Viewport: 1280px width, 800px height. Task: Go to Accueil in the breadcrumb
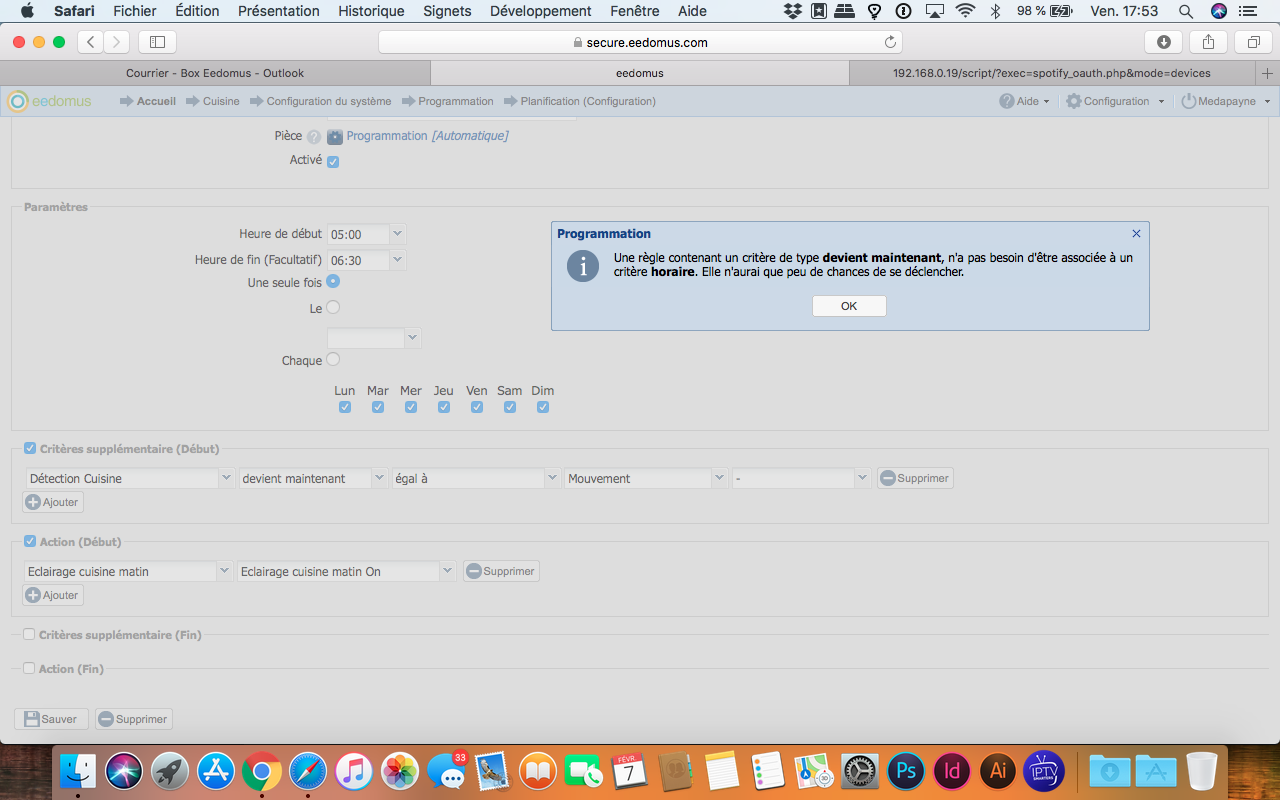tap(156, 101)
